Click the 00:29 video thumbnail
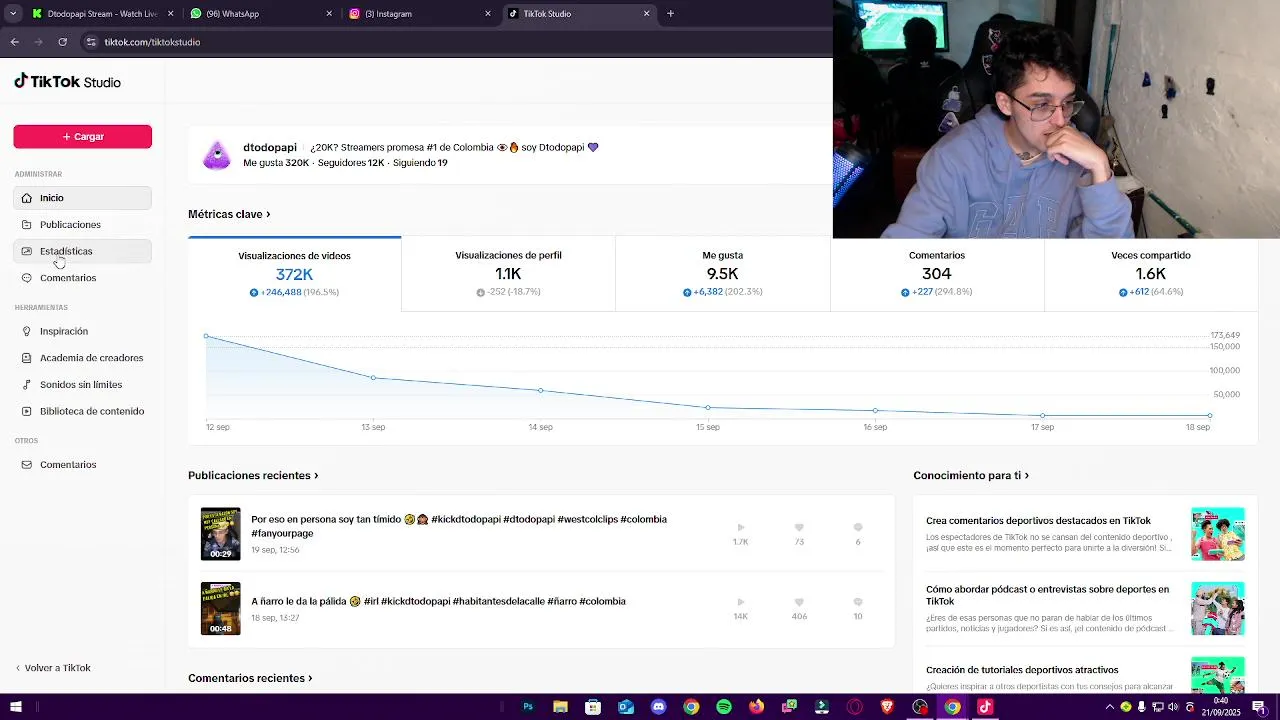The image size is (1280, 720). coord(220,533)
